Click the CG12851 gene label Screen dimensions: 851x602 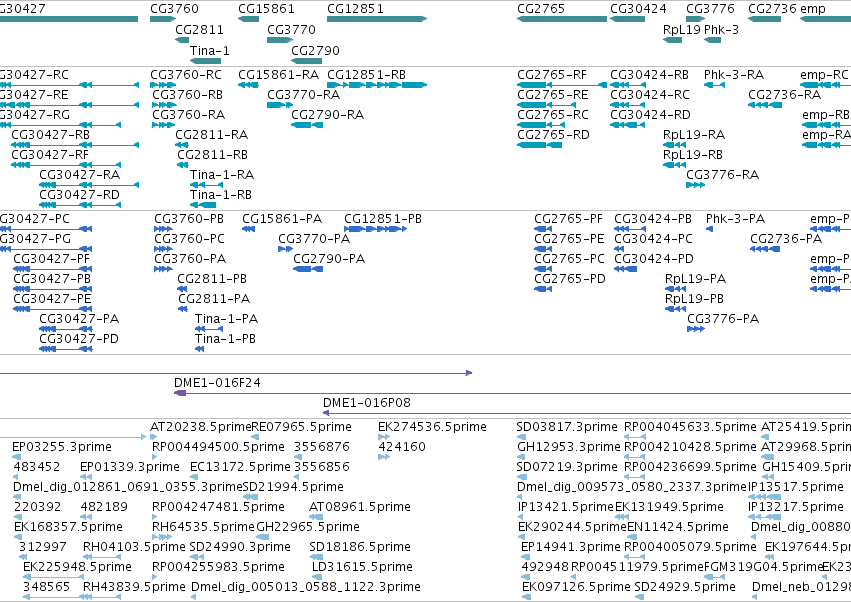(x=355, y=9)
